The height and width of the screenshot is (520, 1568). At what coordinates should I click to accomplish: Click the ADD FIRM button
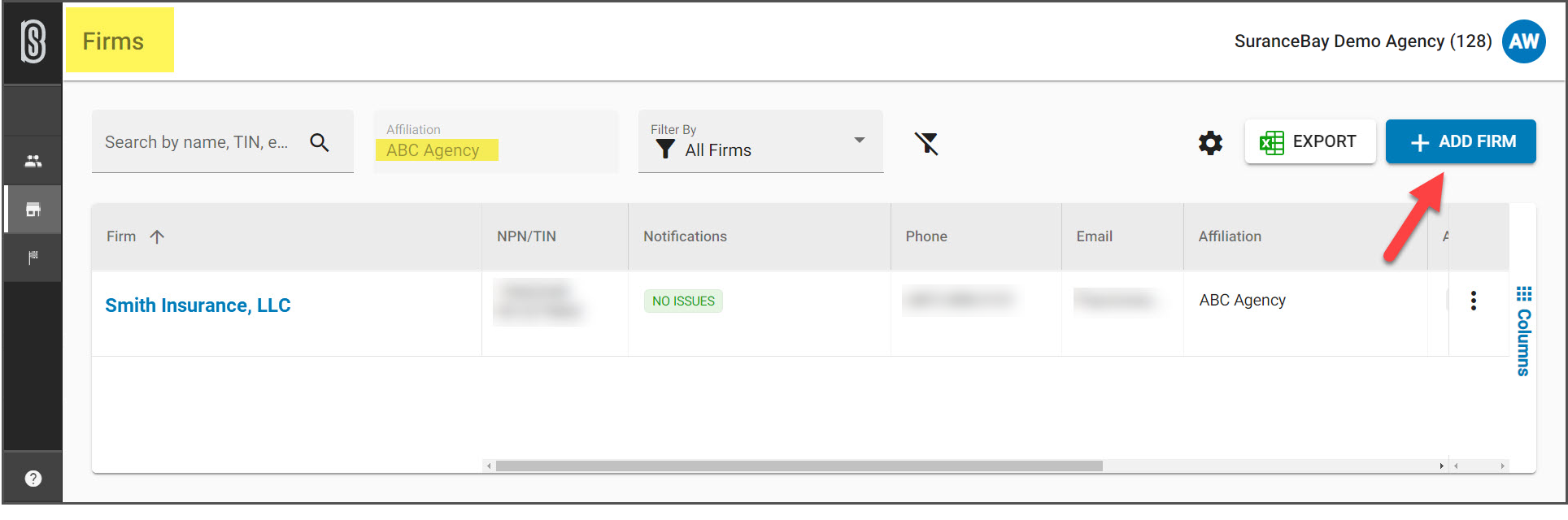pos(1461,141)
